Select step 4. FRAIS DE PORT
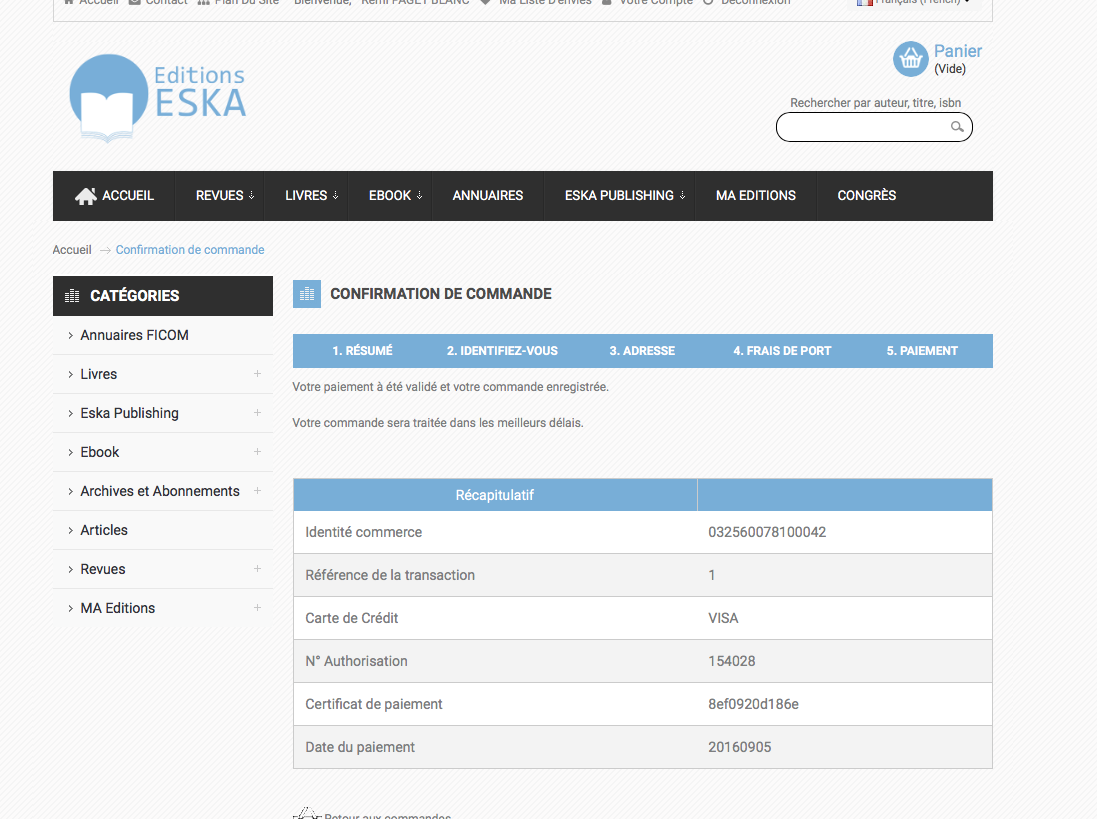Image resolution: width=1097 pixels, height=819 pixels. (x=782, y=351)
